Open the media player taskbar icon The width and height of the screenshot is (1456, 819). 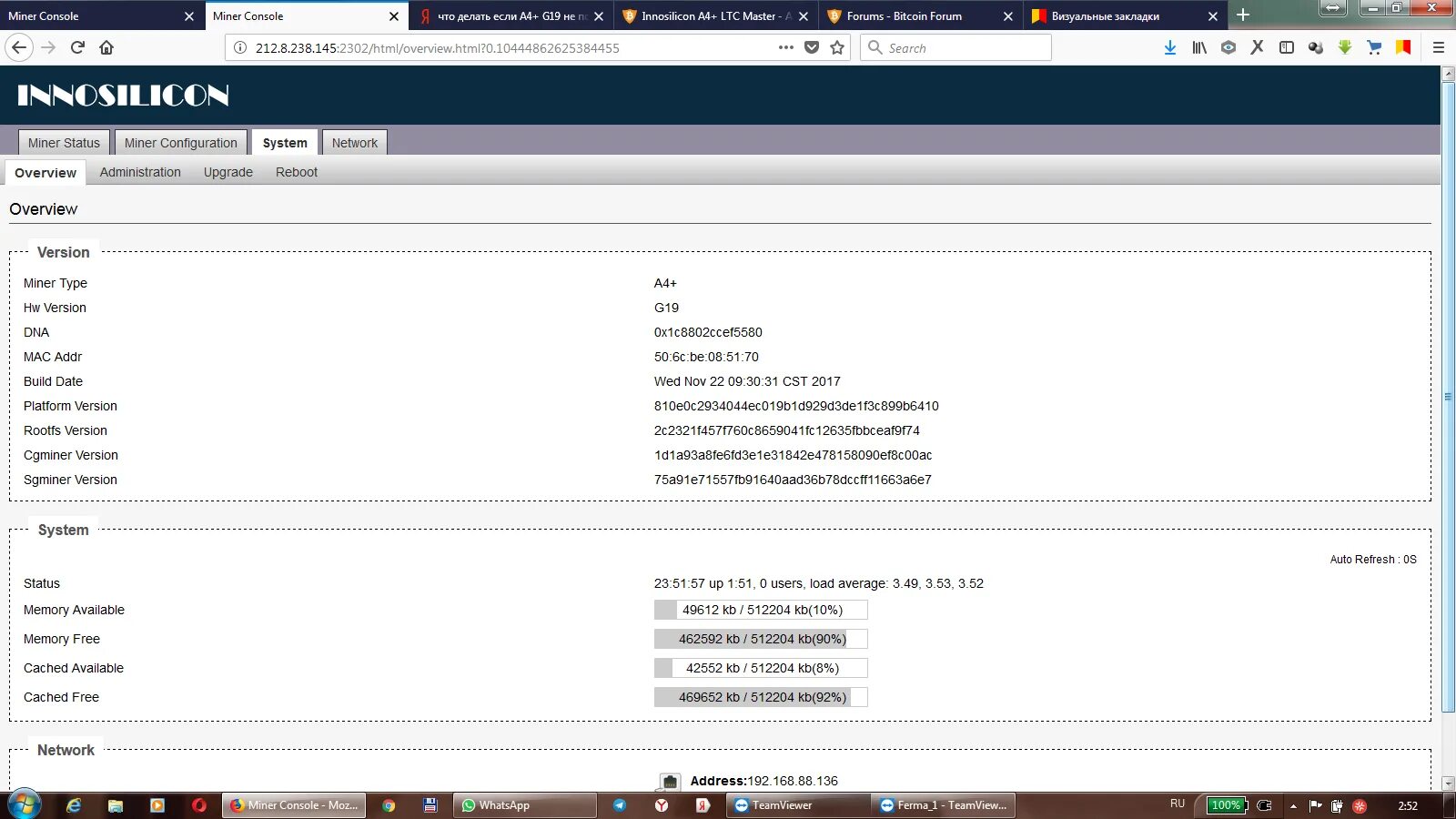[157, 805]
